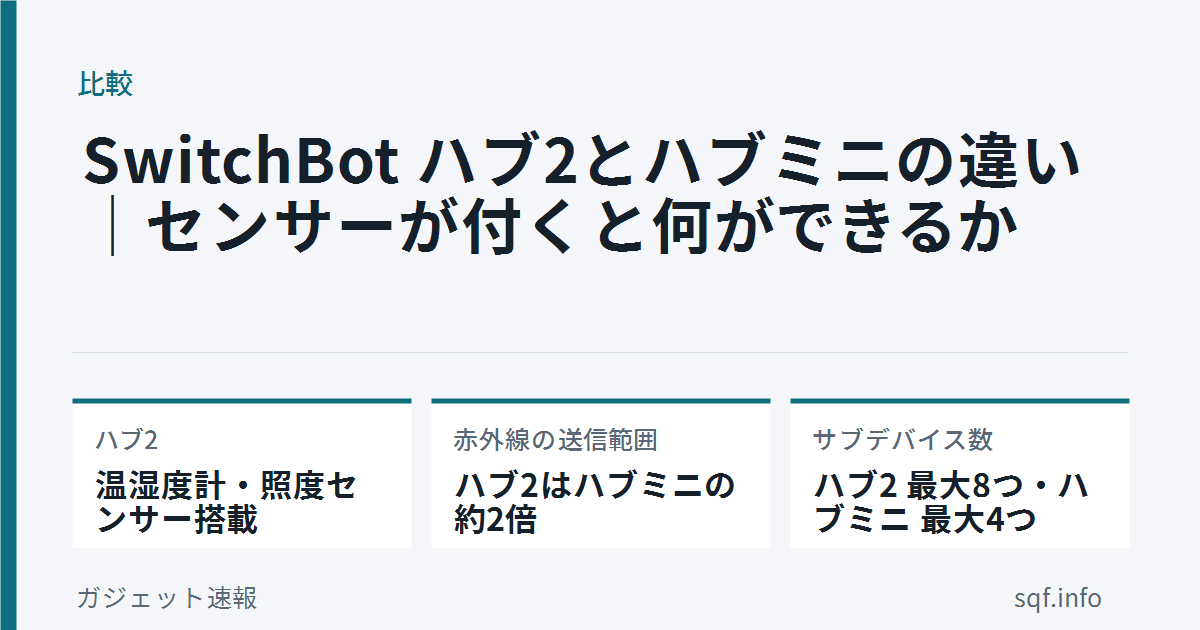Select the ハブ2 card
Image resolution: width=1200 pixels, height=630 pixels.
(242, 473)
